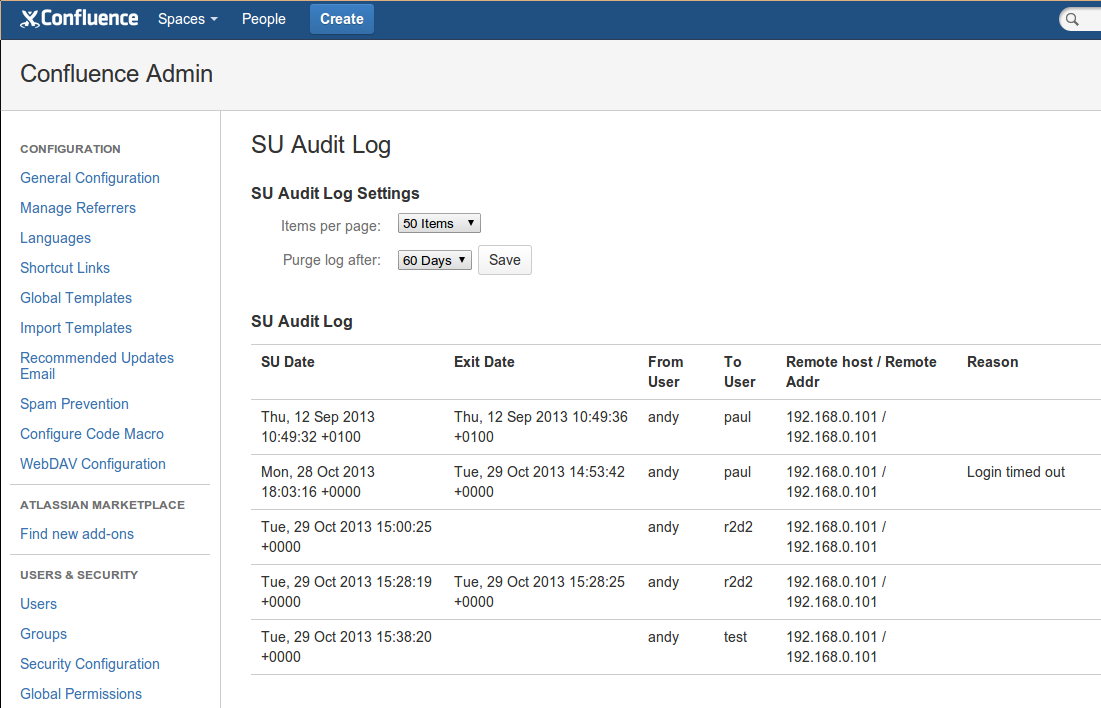
Task: Open General Configuration link
Action: pyautogui.click(x=90, y=178)
